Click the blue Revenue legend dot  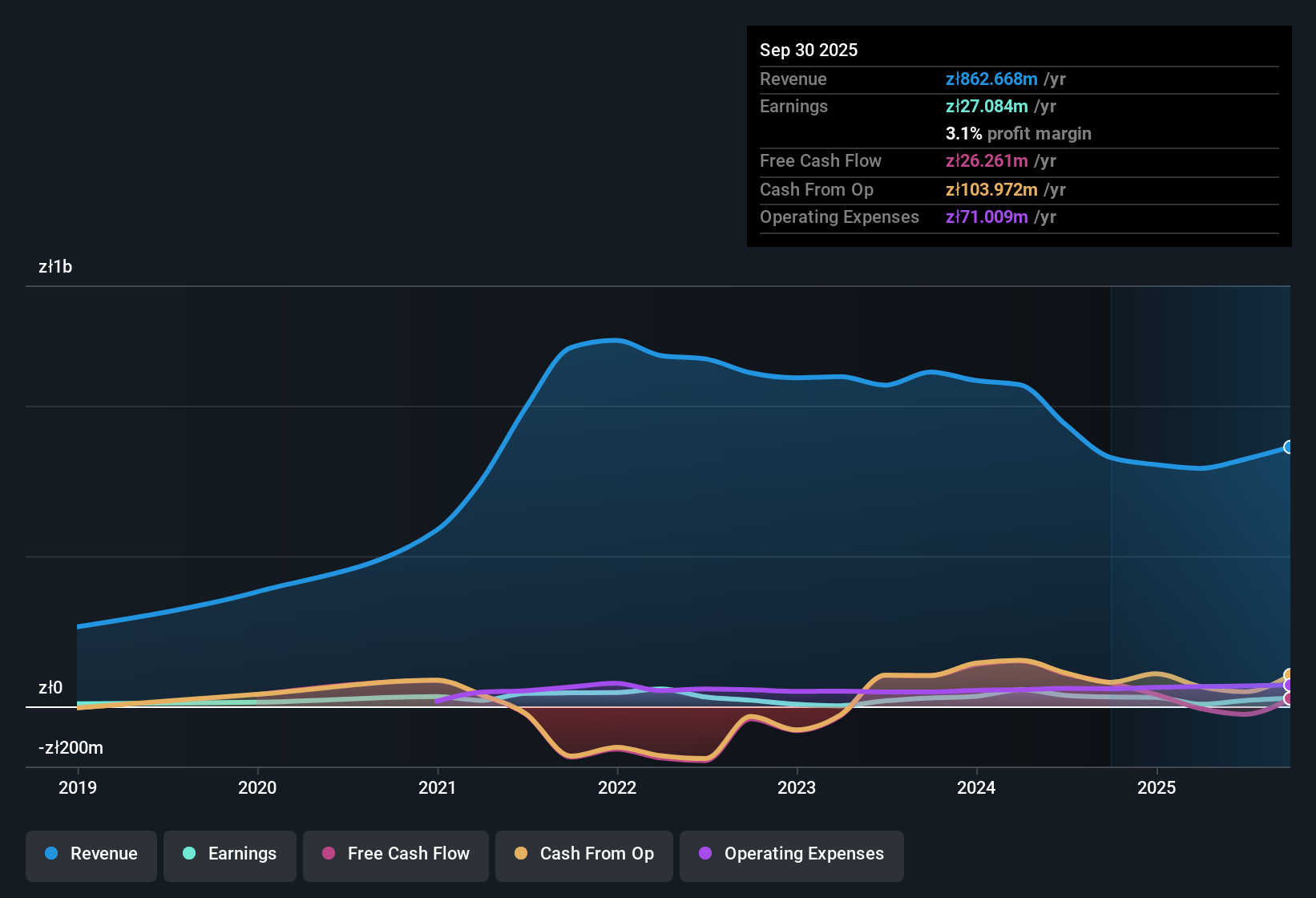click(x=51, y=854)
